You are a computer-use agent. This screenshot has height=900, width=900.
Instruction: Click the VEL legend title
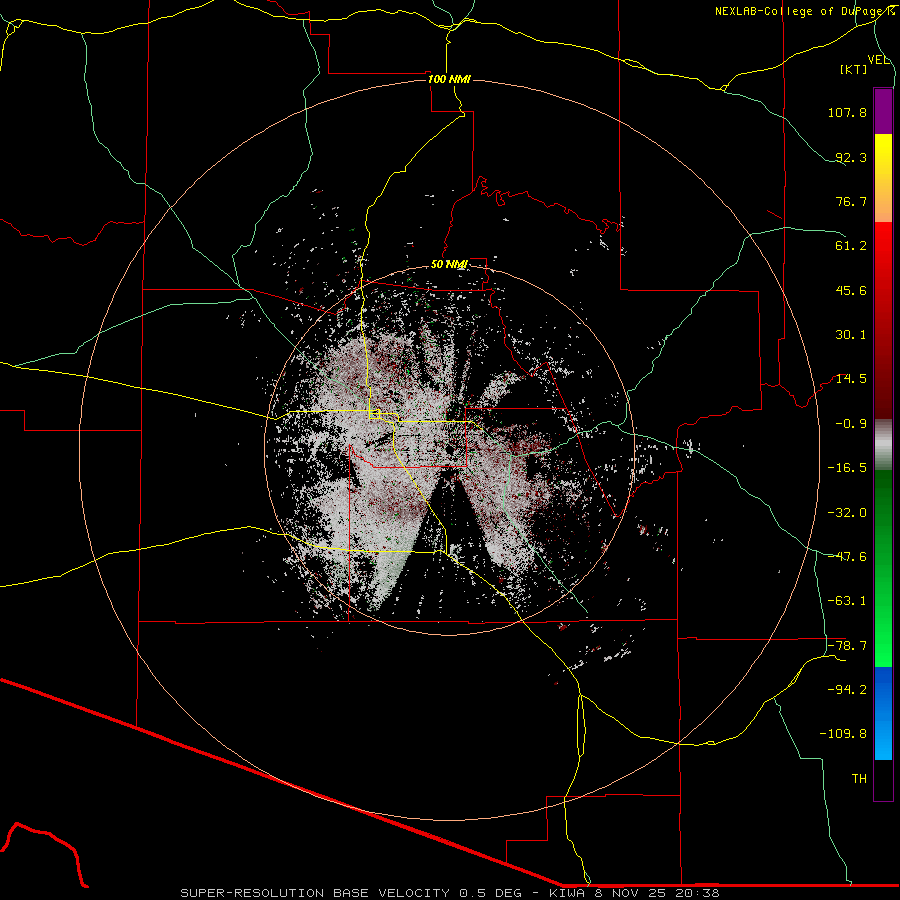(878, 60)
